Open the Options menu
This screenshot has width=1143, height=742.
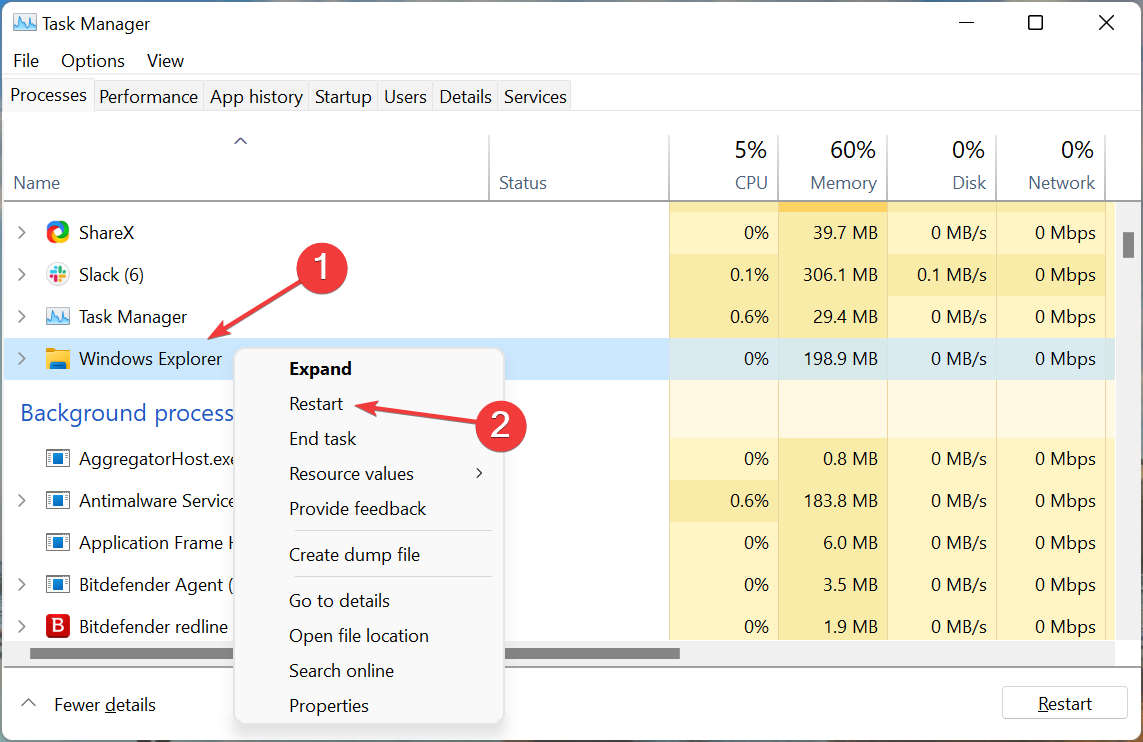[92, 61]
